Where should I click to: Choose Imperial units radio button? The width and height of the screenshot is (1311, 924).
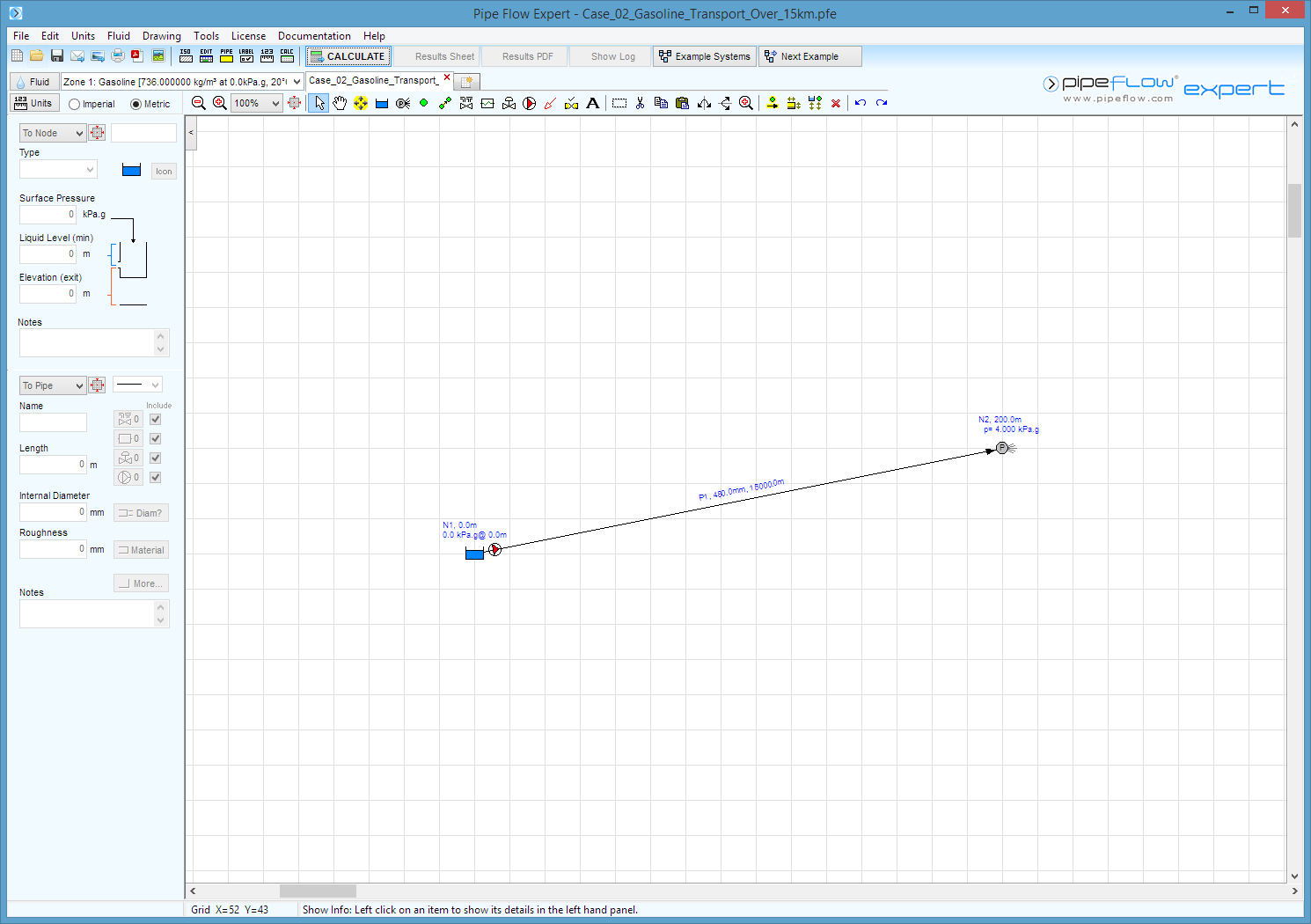click(74, 104)
